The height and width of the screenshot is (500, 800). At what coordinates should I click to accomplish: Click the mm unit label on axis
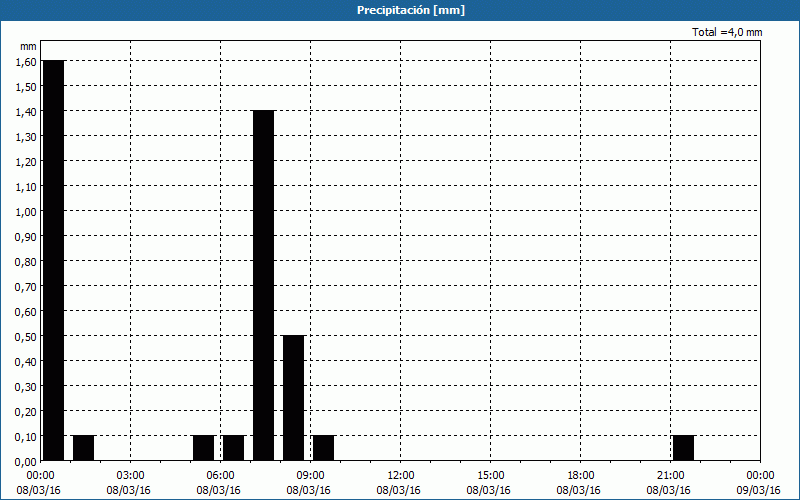(29, 46)
